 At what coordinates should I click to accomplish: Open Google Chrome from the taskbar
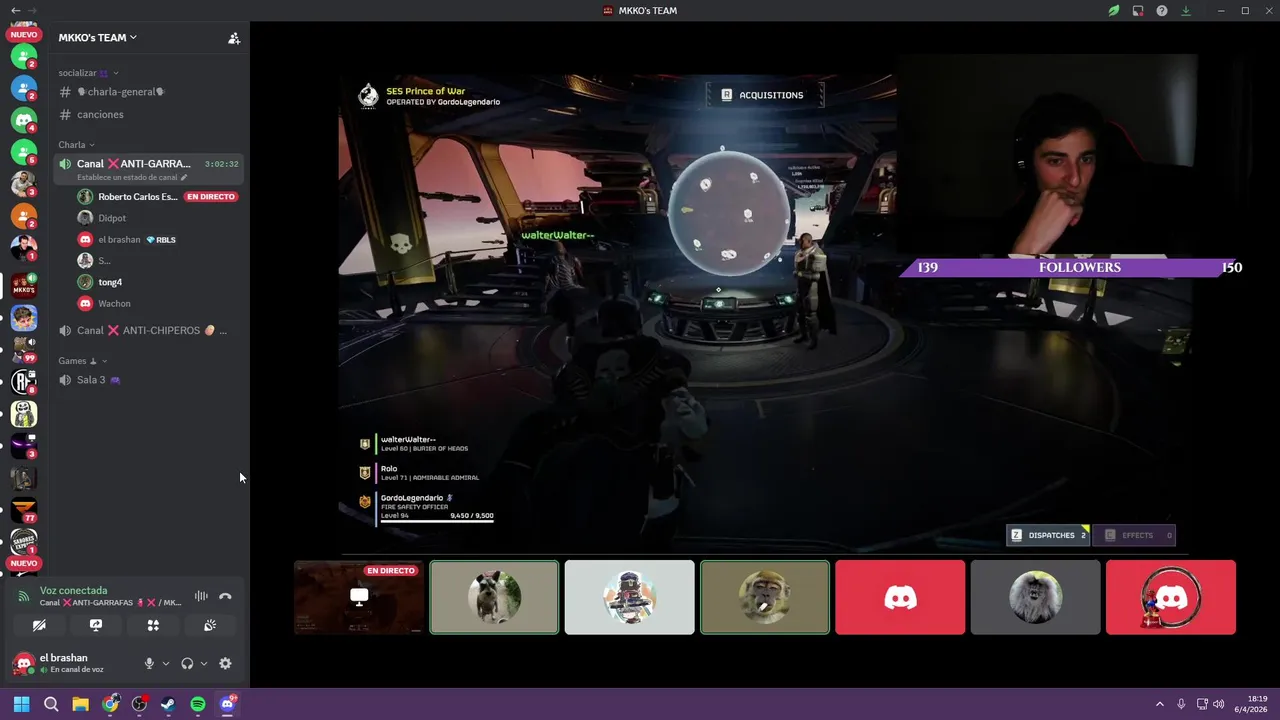[x=110, y=704]
